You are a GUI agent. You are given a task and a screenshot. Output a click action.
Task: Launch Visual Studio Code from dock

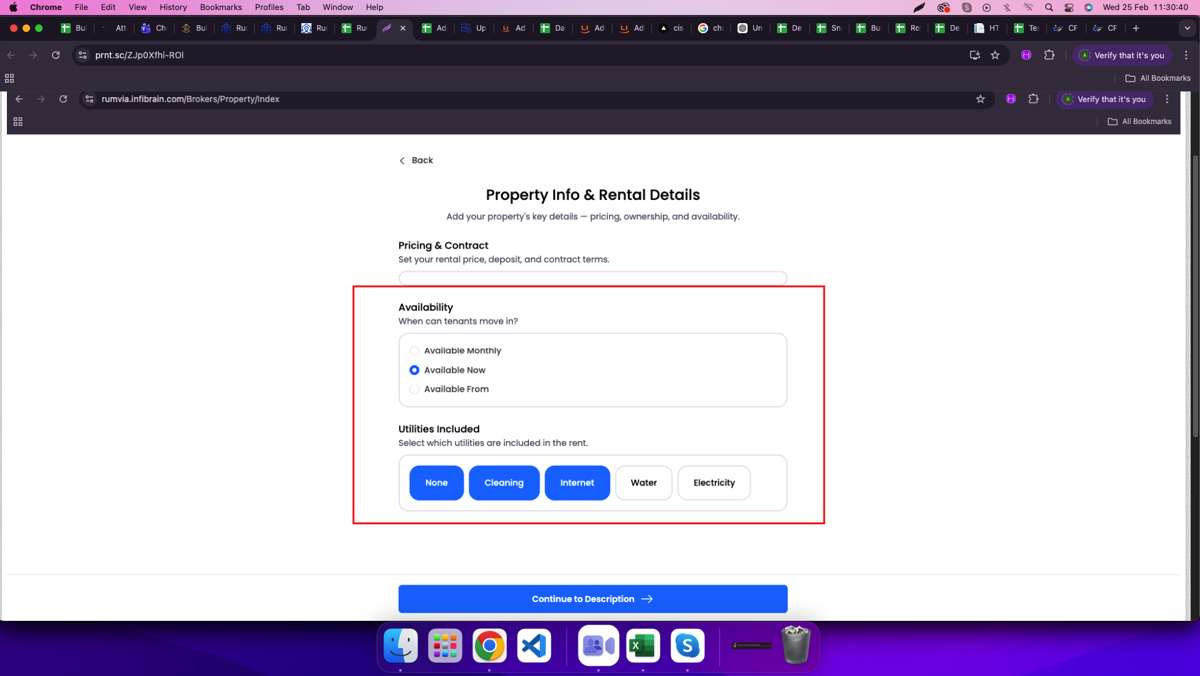click(535, 646)
